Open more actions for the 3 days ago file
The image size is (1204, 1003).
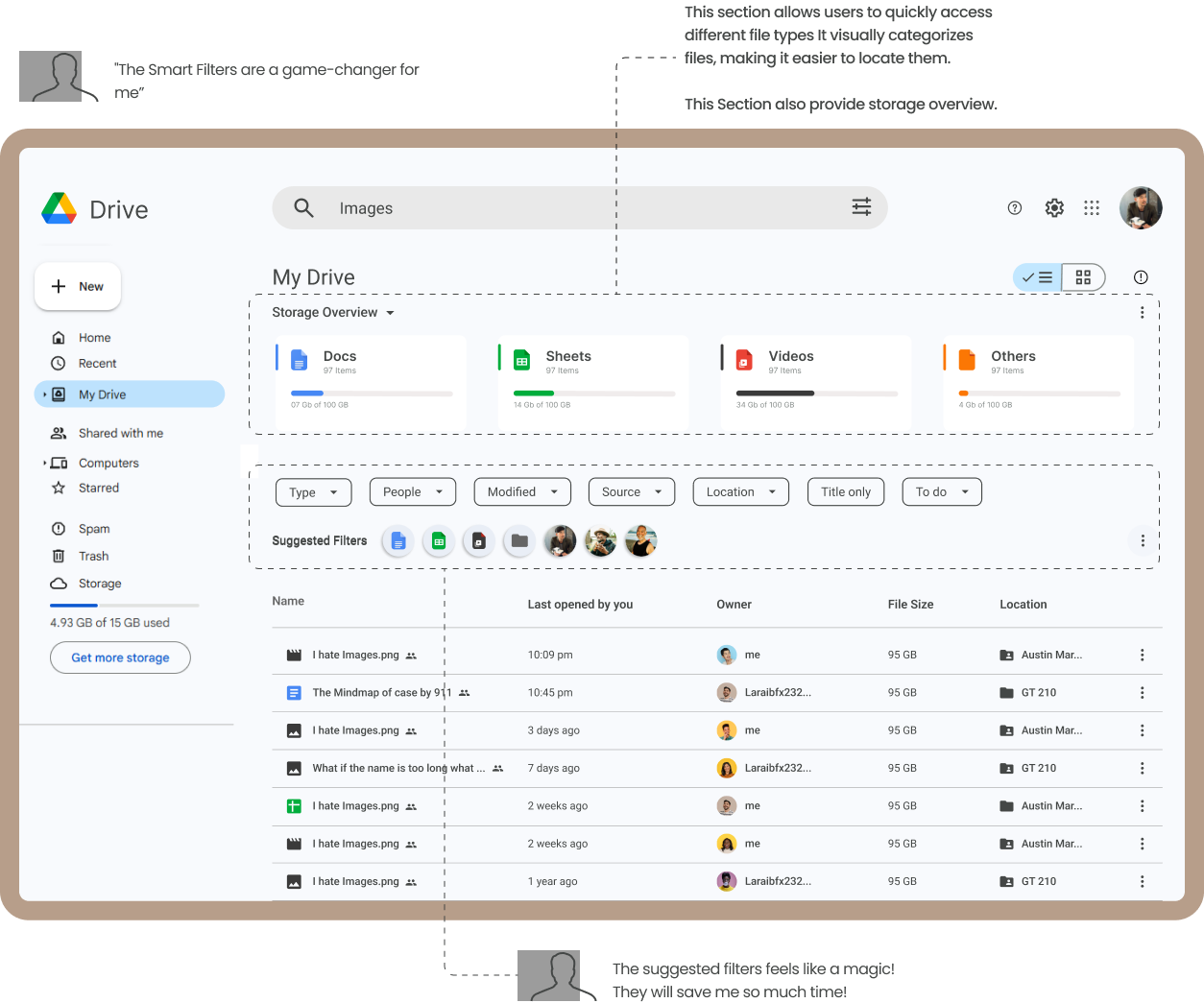(1142, 730)
